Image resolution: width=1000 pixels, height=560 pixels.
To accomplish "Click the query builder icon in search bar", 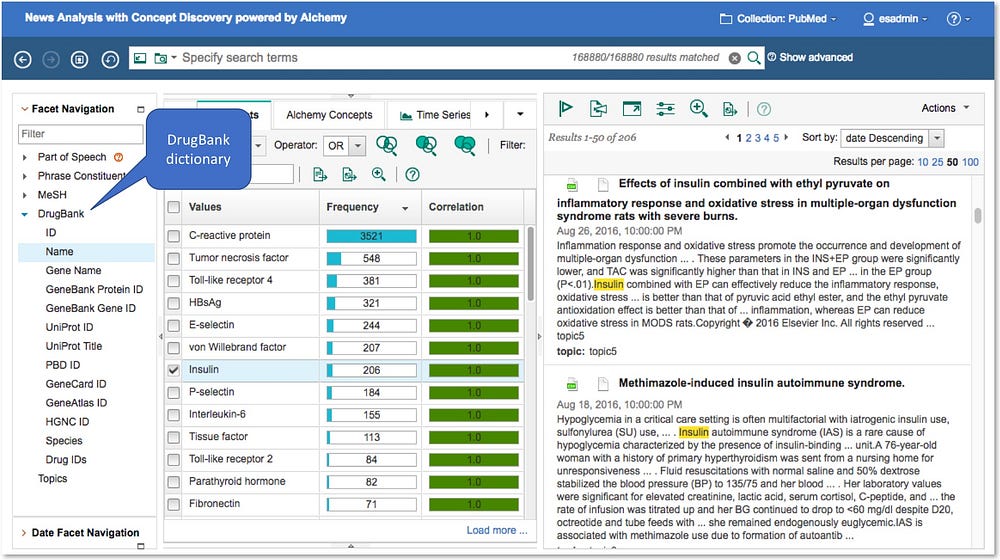I will pos(140,58).
